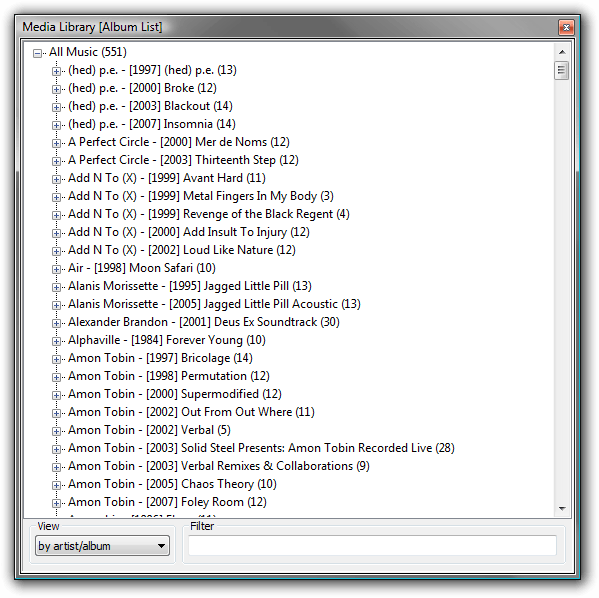Expand Amon Tobin Verbal (5) node
Viewport: 599px width, 598px height.
click(57, 431)
